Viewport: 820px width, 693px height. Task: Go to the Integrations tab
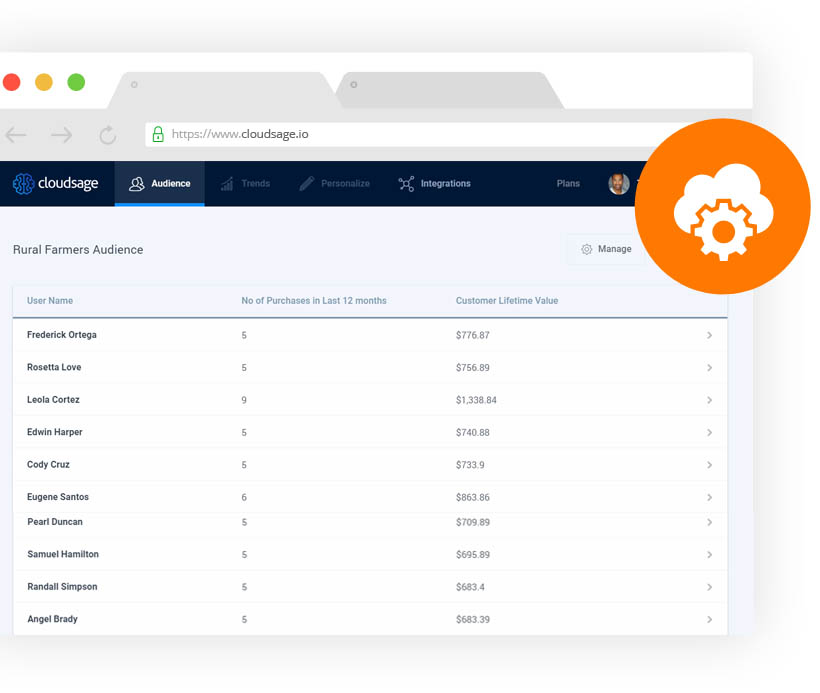click(434, 184)
